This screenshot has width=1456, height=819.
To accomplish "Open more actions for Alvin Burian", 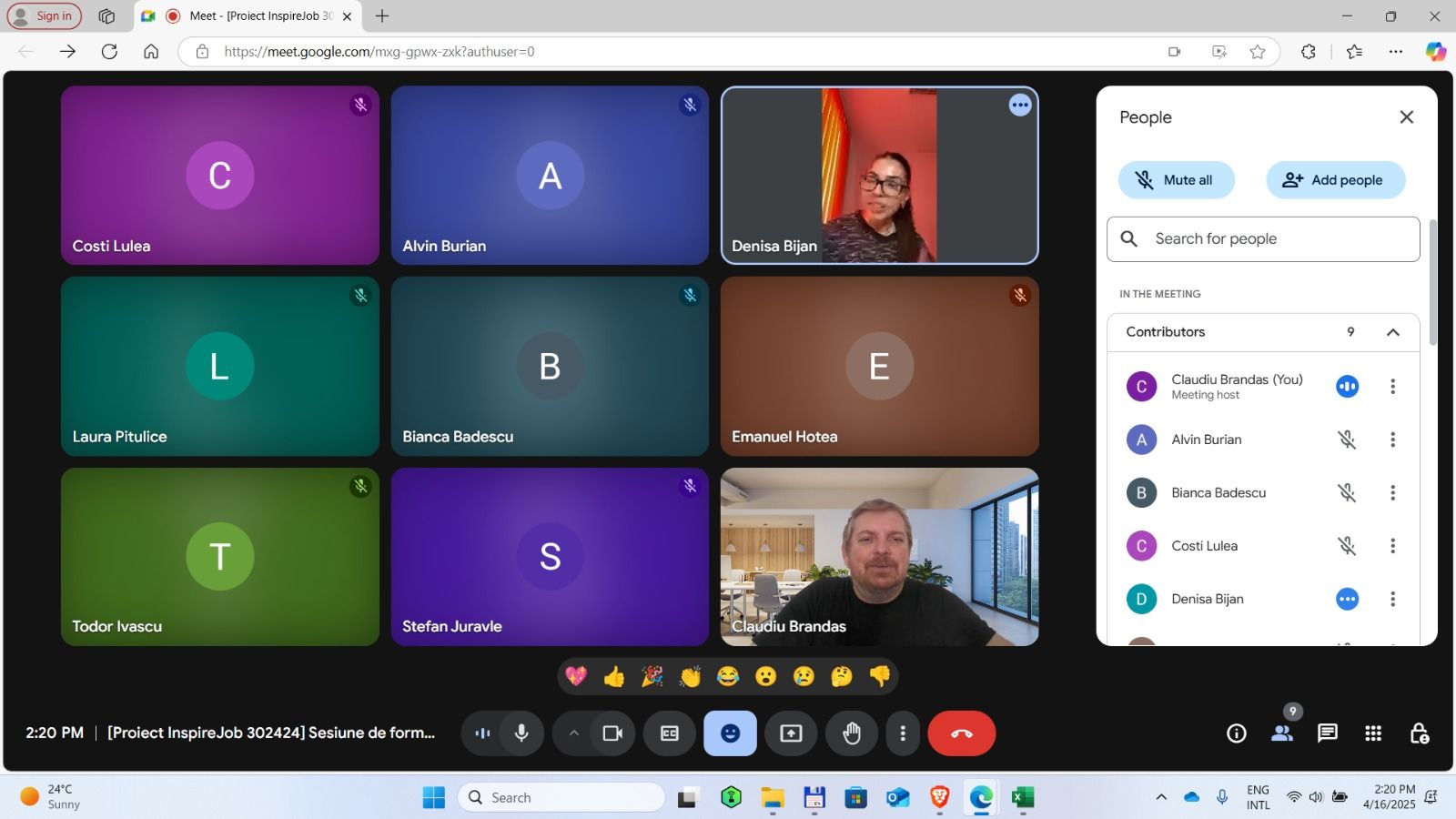I will click(x=1392, y=440).
